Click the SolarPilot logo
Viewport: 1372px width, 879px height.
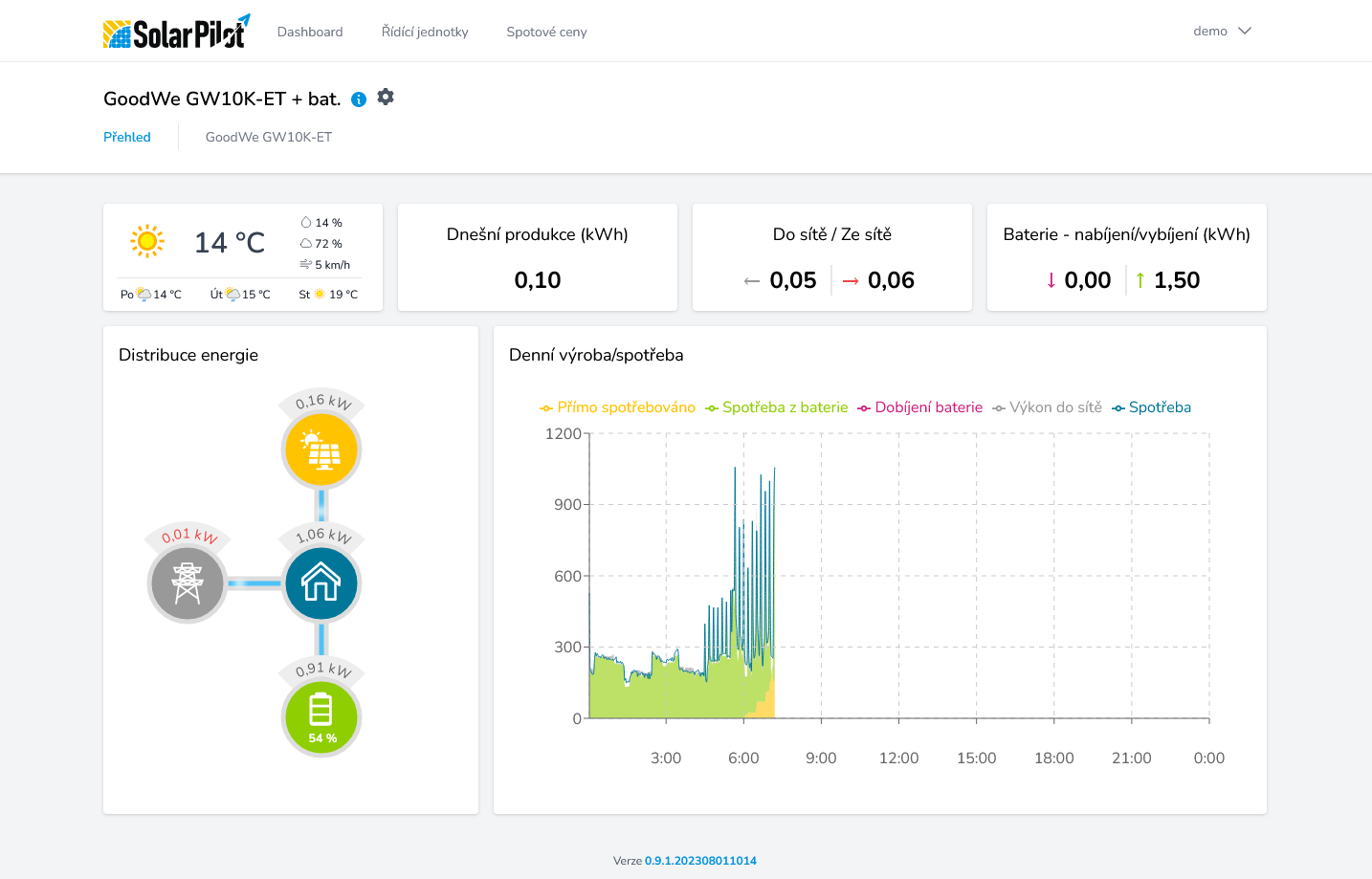(176, 32)
